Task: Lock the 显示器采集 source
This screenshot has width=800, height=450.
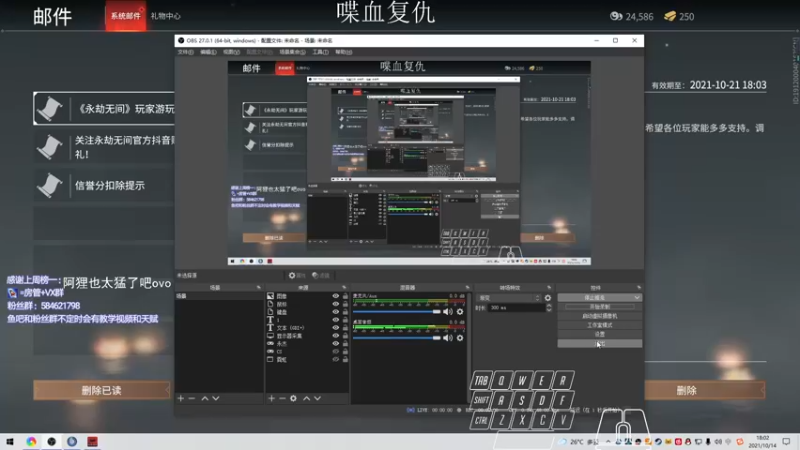Action: click(x=345, y=336)
